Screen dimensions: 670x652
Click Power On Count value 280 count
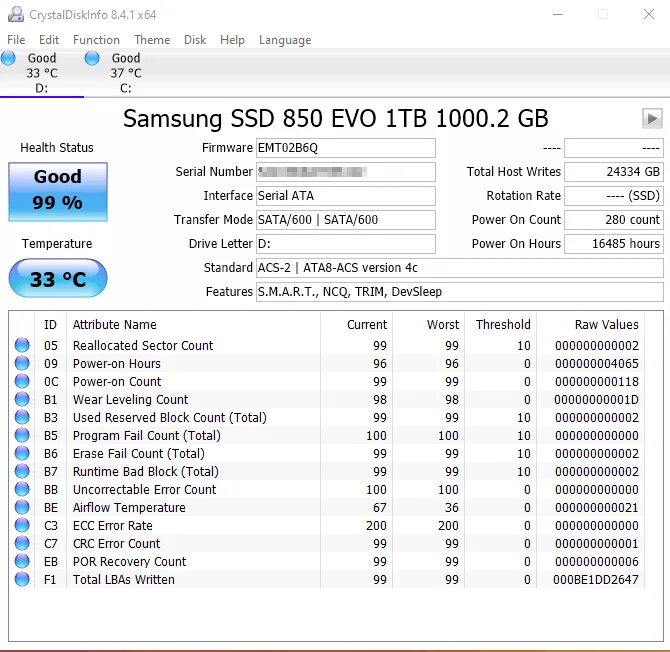click(614, 220)
